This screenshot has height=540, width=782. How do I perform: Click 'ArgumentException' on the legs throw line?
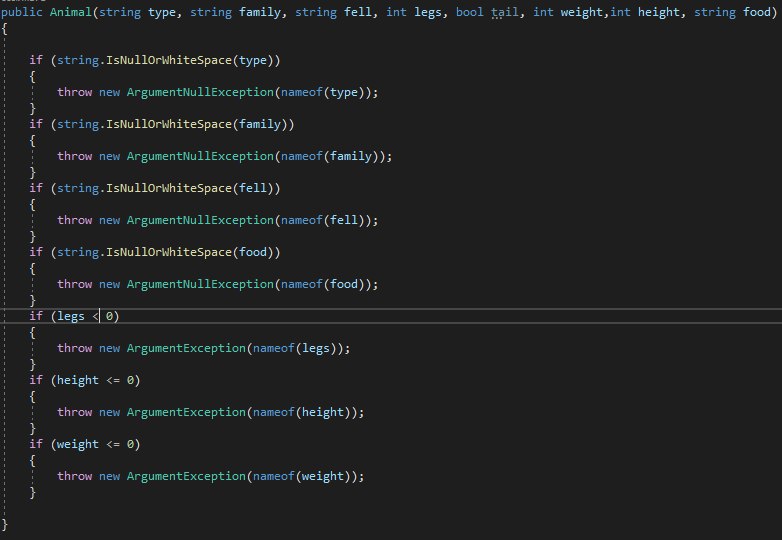(x=186, y=348)
